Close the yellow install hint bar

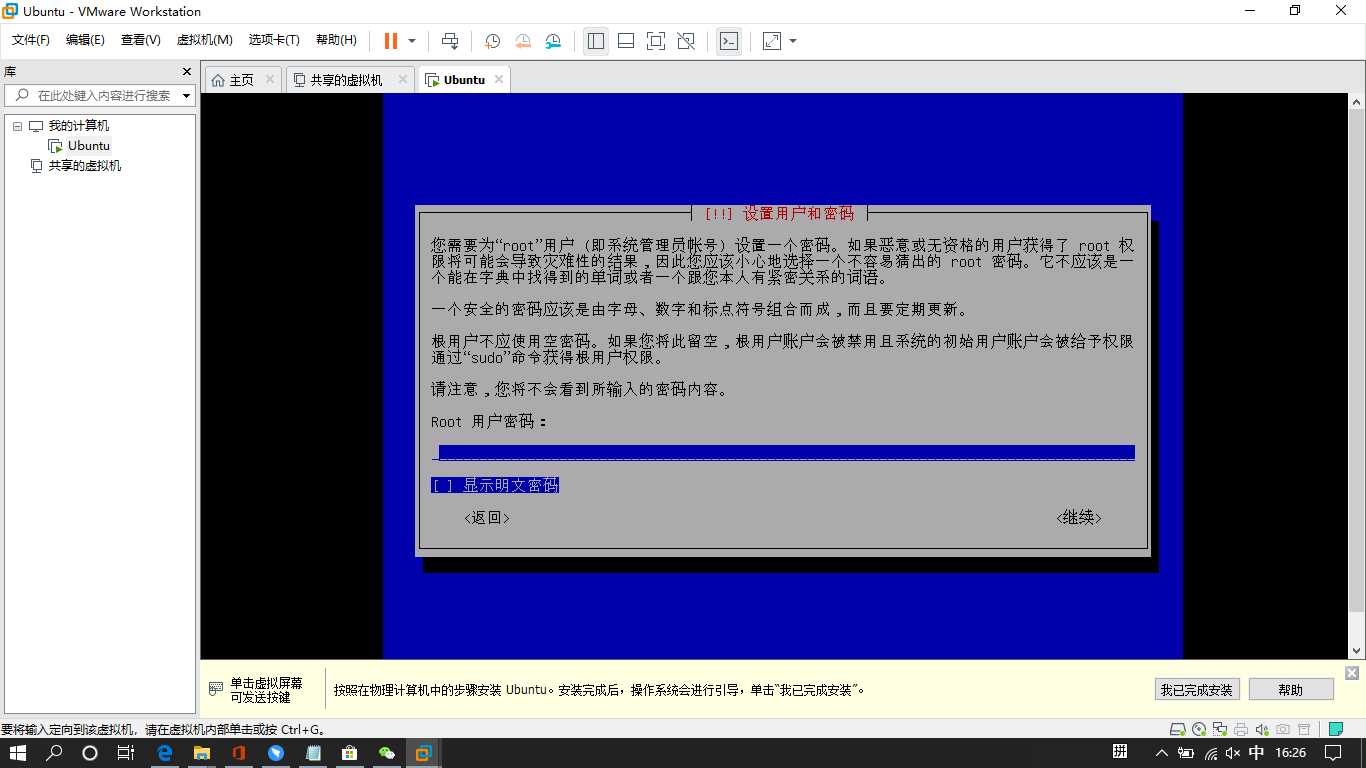coord(1352,673)
